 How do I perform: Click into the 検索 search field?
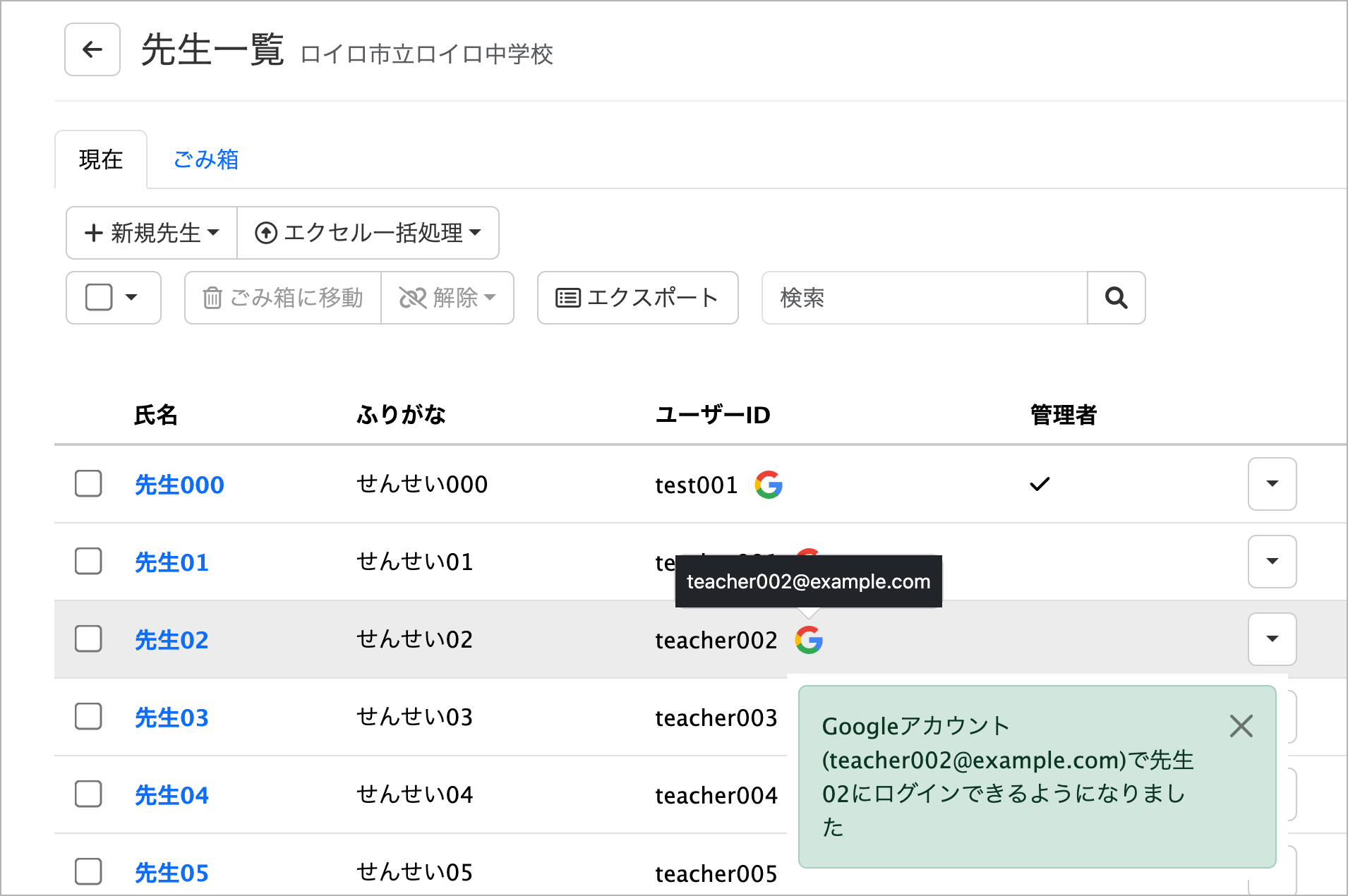(x=925, y=298)
